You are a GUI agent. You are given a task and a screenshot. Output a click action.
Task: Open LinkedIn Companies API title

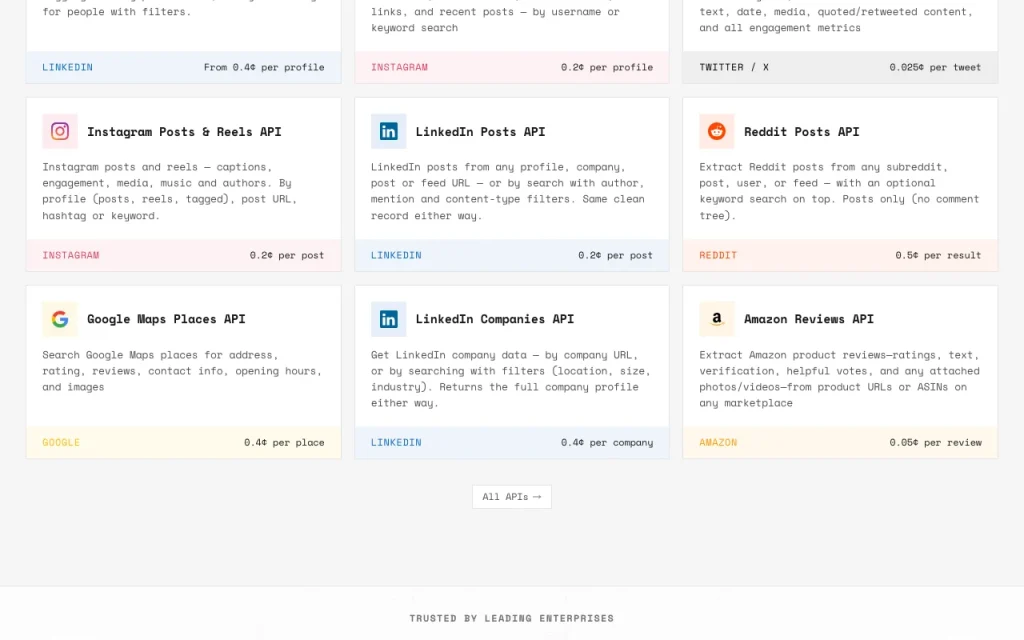pyautogui.click(x=494, y=319)
